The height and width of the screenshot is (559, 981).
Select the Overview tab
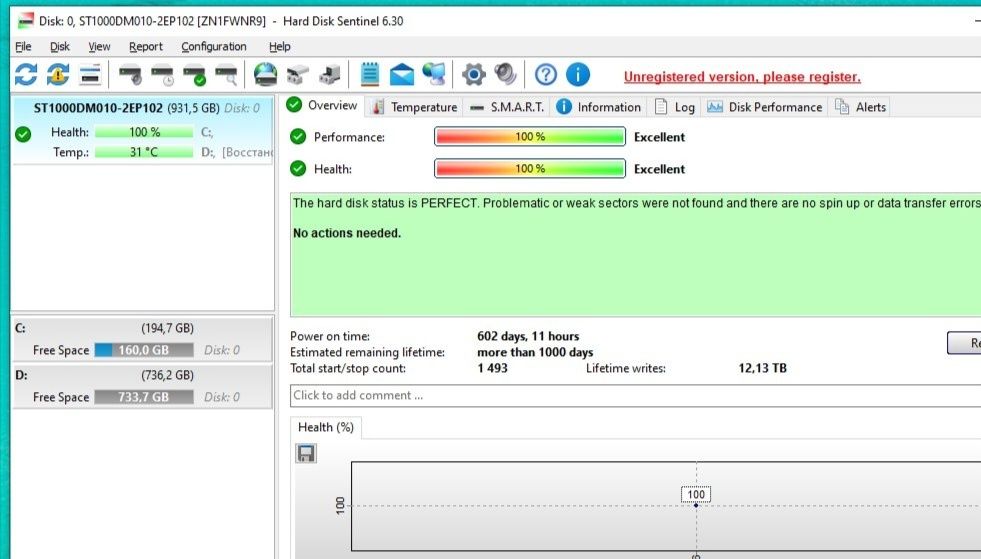(322, 105)
